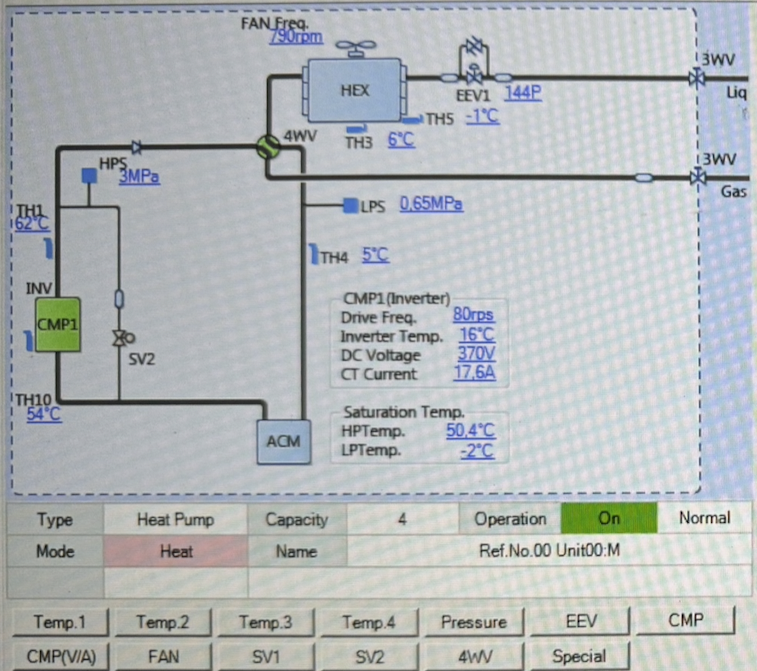Click the pink Heat mode cell
This screenshot has width=757, height=671.
click(176, 551)
